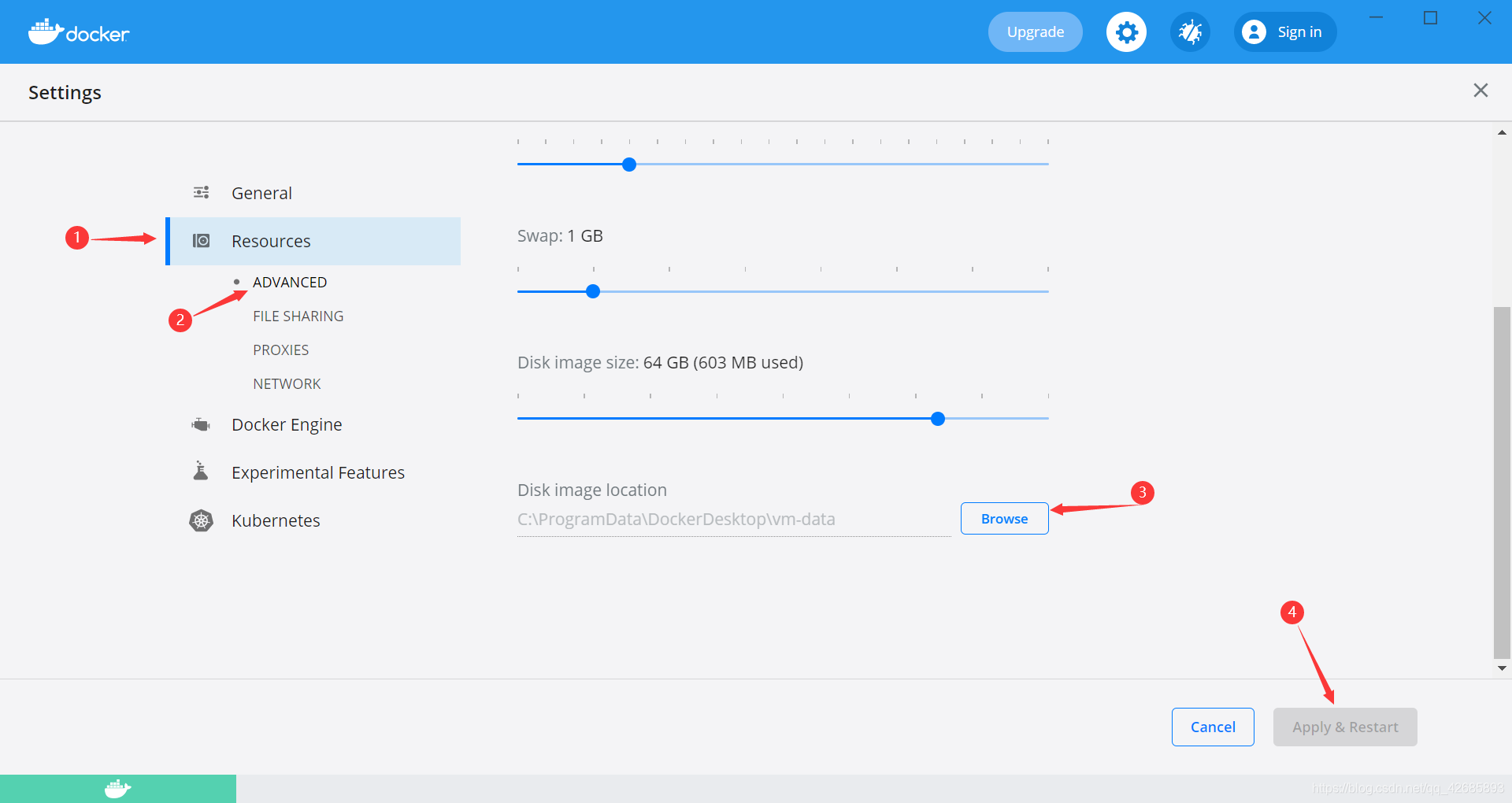Click the Disk image size slider handle
Viewport: 1512px width, 803px height.
938,419
